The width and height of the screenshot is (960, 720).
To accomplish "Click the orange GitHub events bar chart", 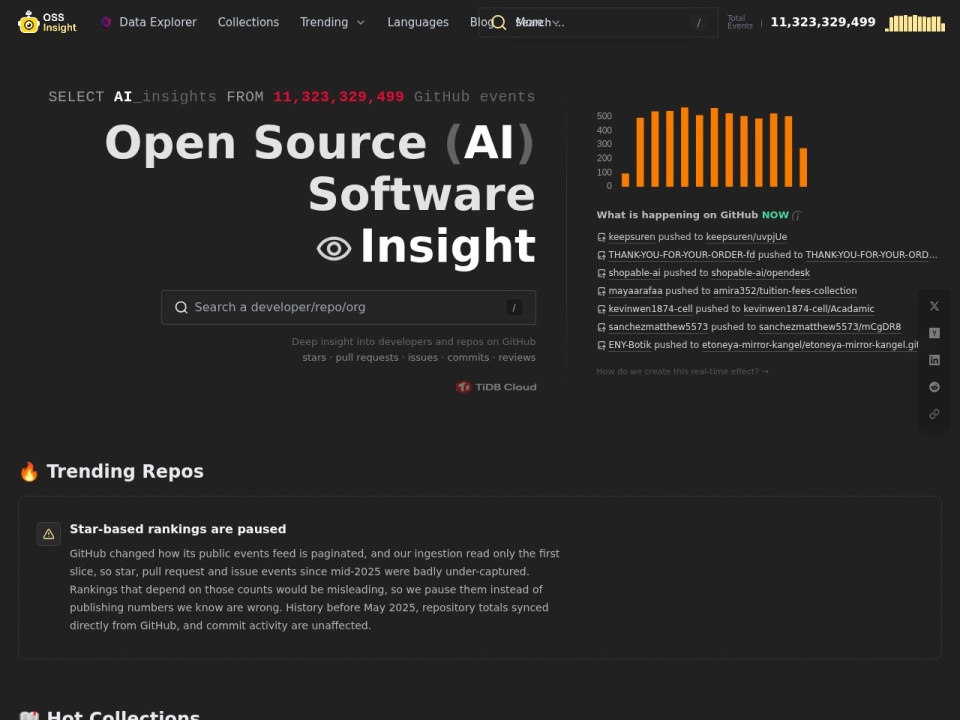I will pos(713,148).
